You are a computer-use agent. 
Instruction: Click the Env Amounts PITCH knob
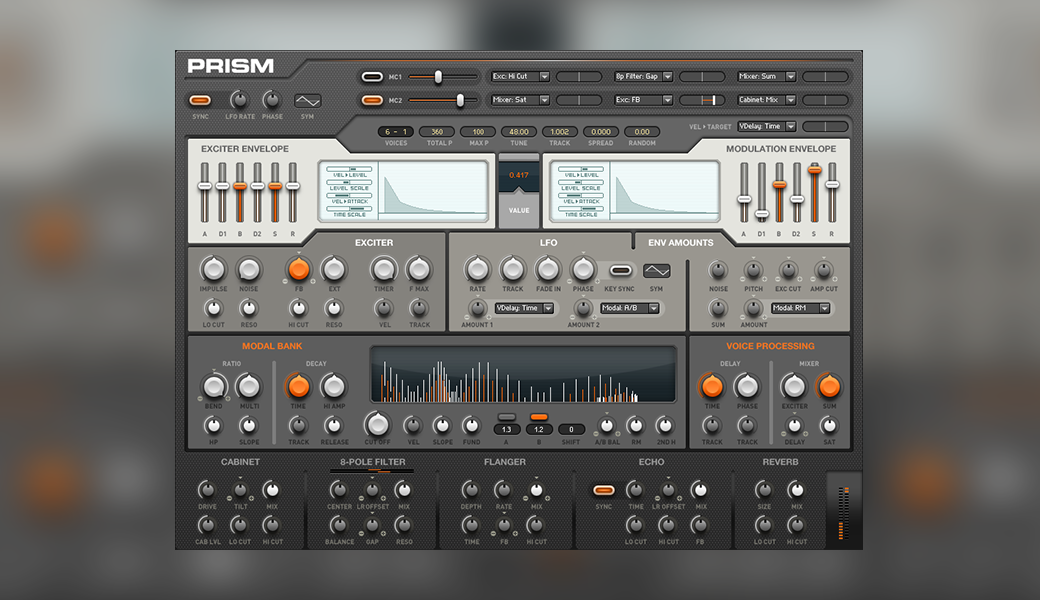tap(753, 270)
